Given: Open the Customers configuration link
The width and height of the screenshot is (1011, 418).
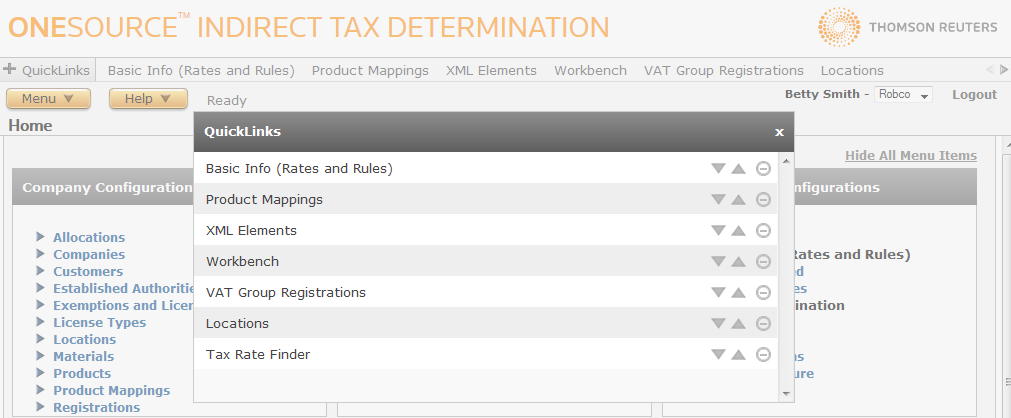Looking at the screenshot, I should pos(88,271).
